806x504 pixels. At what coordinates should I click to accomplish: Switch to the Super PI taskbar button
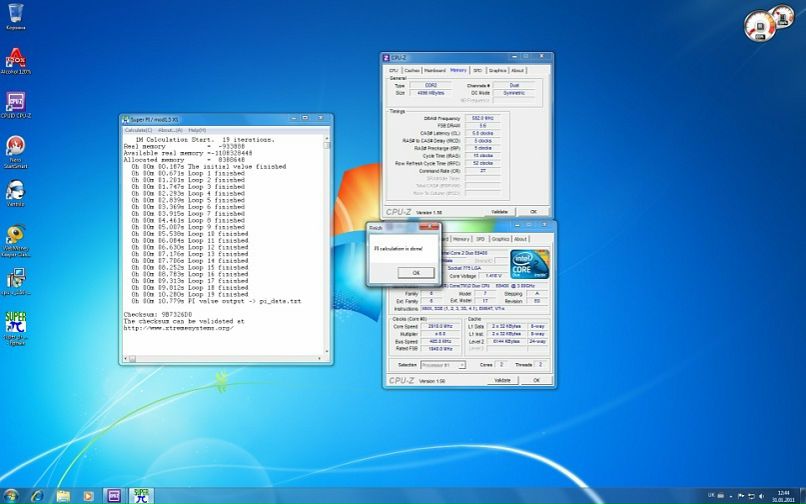(x=142, y=495)
